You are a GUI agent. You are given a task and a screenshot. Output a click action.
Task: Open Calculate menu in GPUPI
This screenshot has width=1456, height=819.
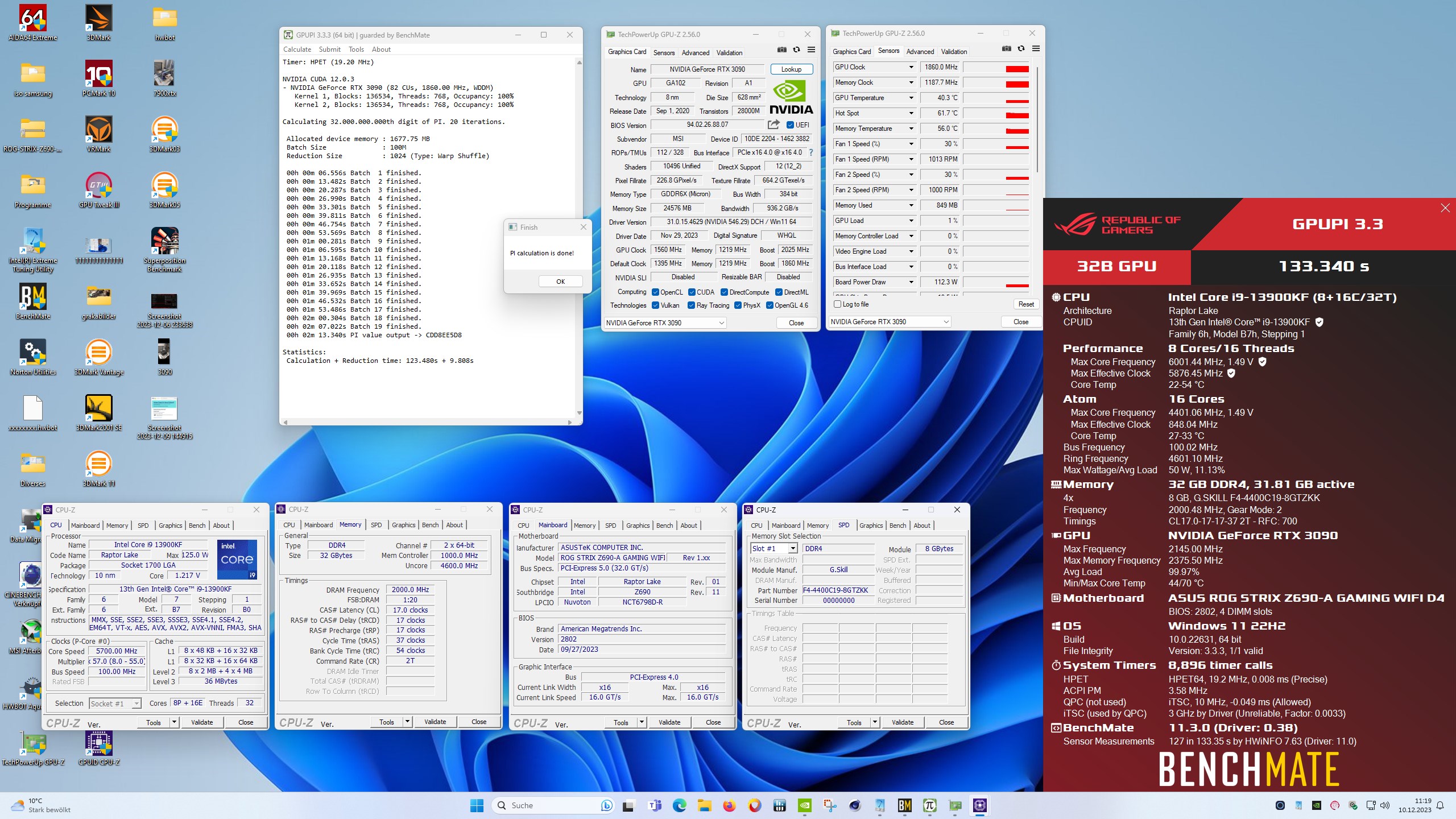point(297,49)
